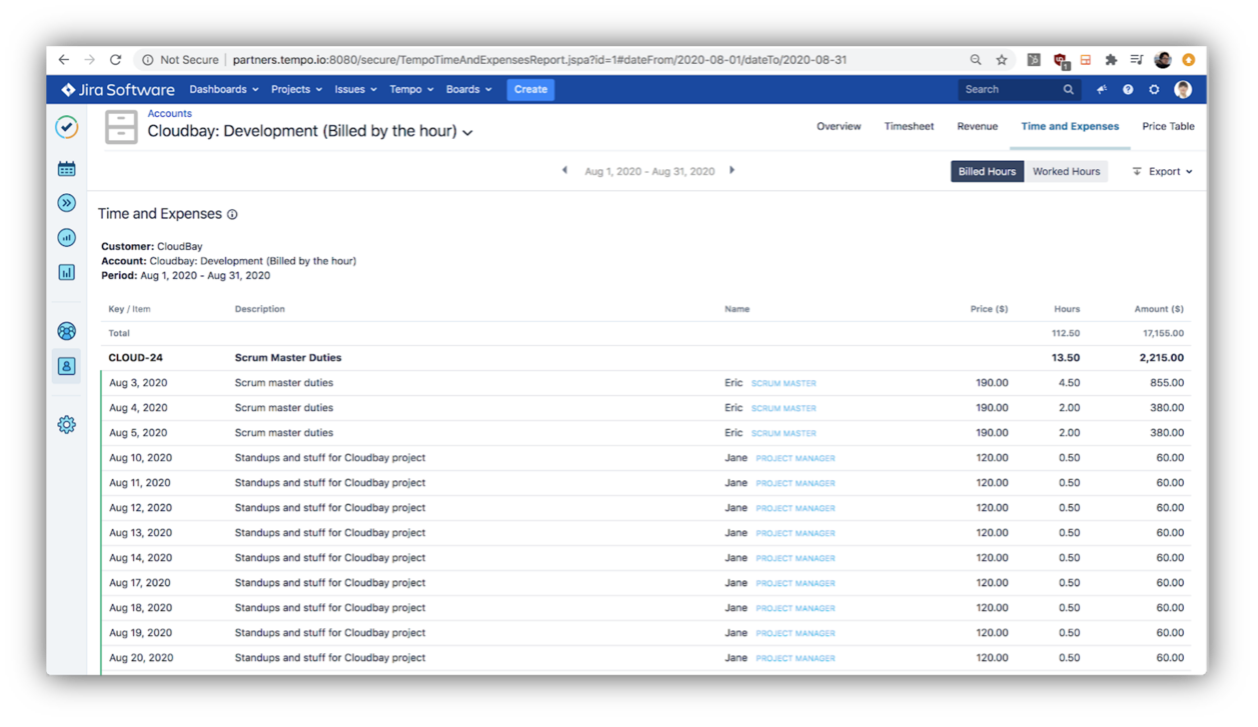
Task: Switch to the Billed Hours view
Action: coord(987,172)
